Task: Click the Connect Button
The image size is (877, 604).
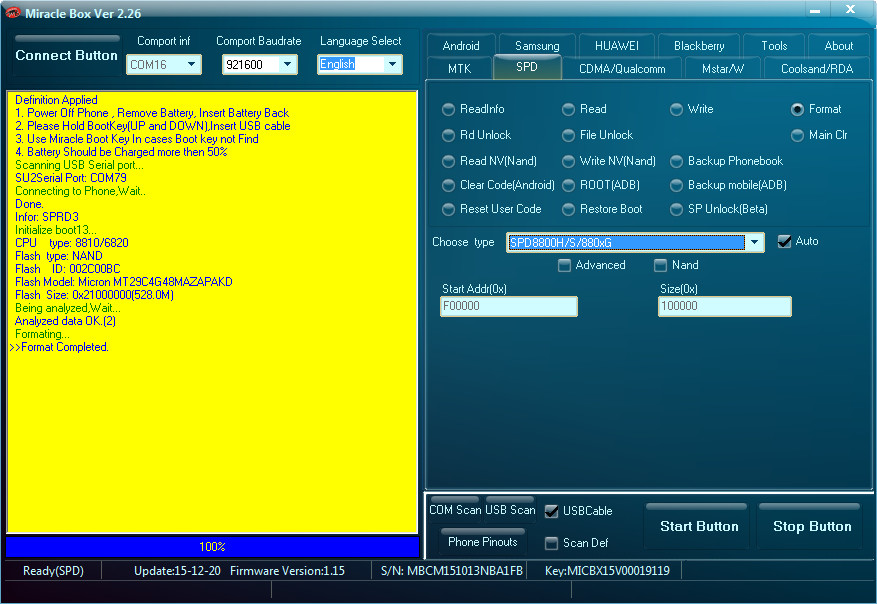Action: click(67, 55)
